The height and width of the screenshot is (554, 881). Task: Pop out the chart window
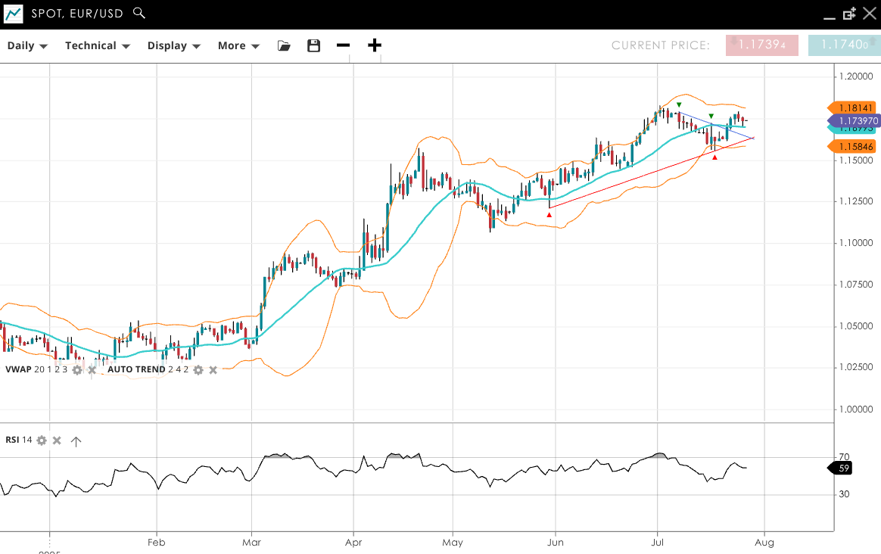pos(849,14)
